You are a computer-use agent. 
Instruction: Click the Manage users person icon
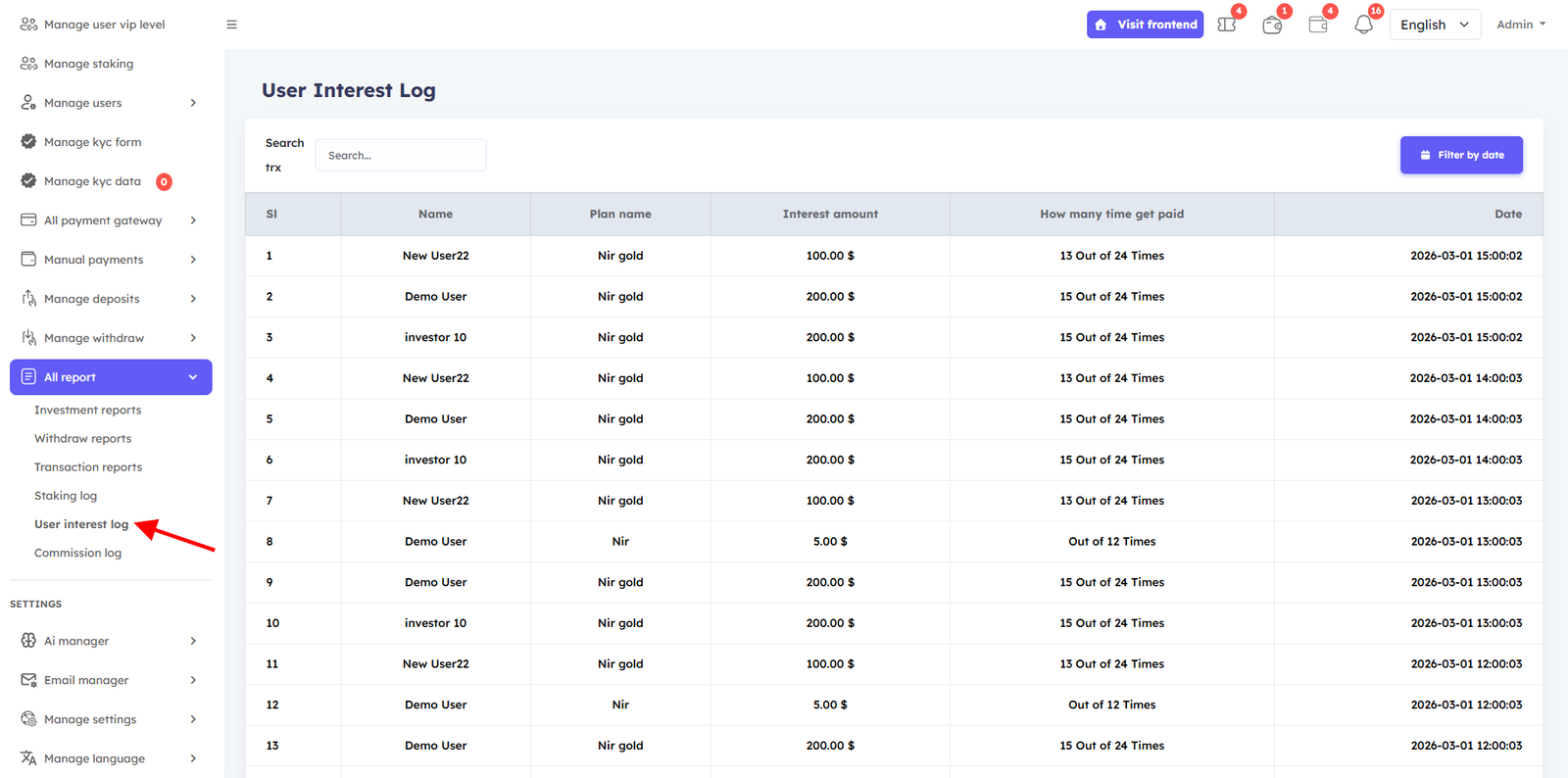[x=28, y=103]
